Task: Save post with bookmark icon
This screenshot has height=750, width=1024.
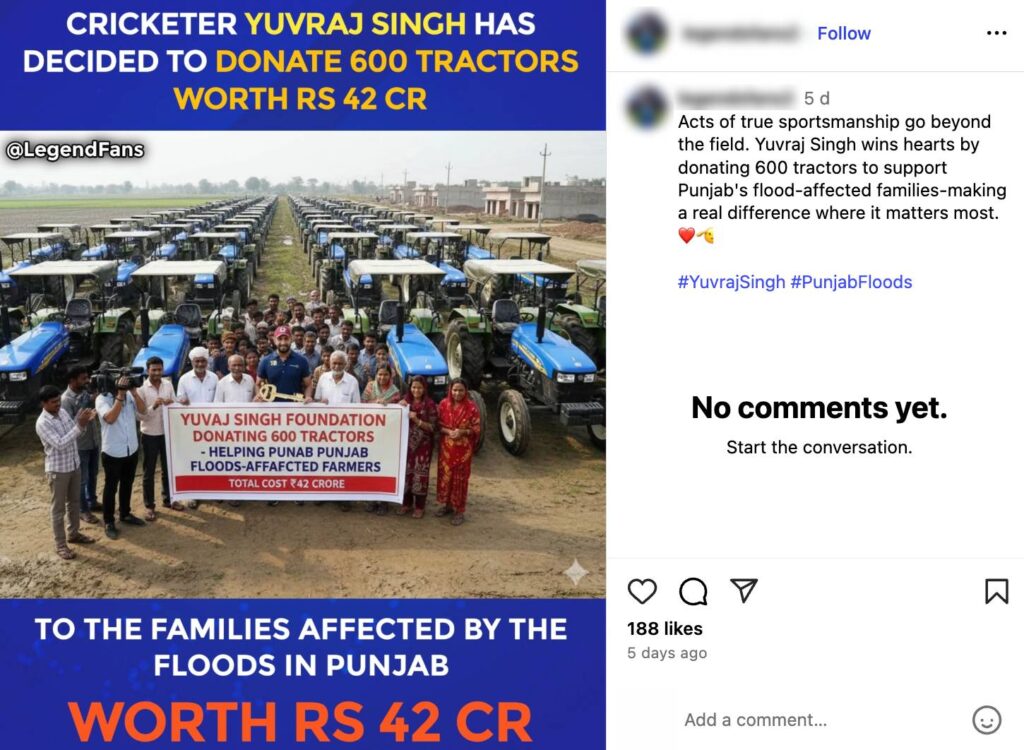Action: coord(996,591)
